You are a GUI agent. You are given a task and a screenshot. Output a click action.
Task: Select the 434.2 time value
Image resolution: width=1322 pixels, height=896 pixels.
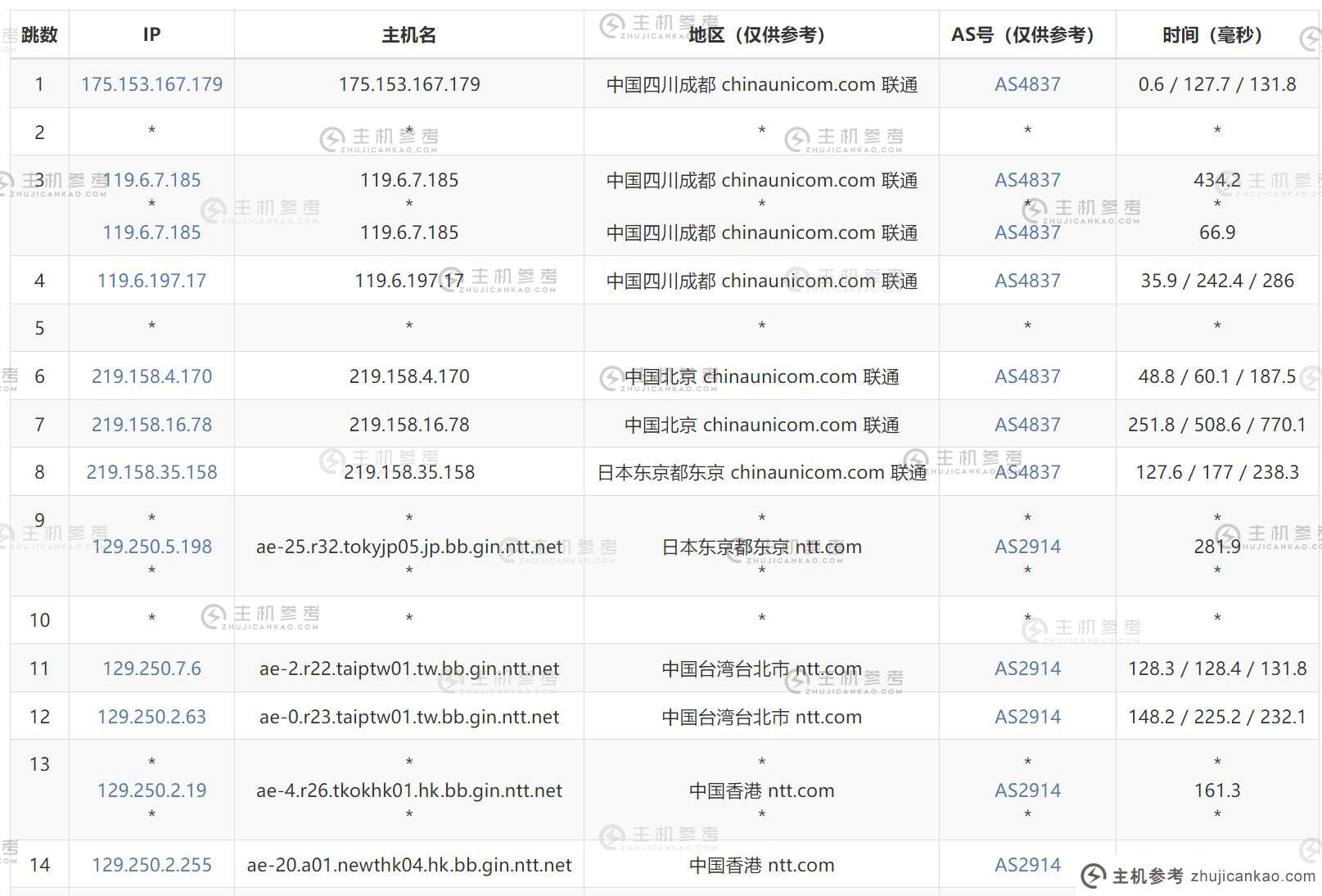[x=1217, y=180]
